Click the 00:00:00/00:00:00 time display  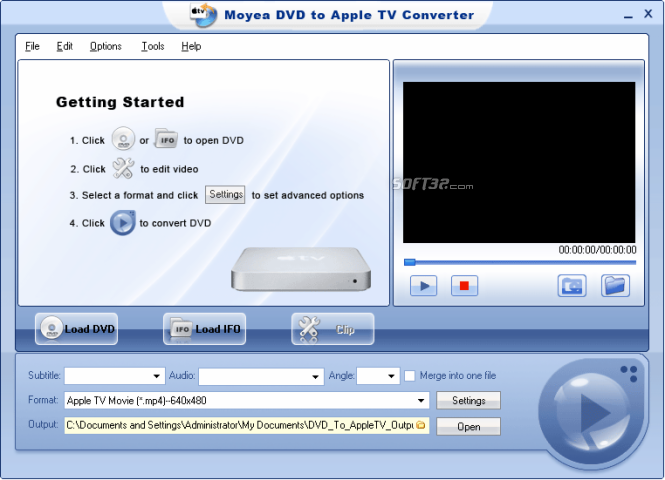[x=597, y=250]
